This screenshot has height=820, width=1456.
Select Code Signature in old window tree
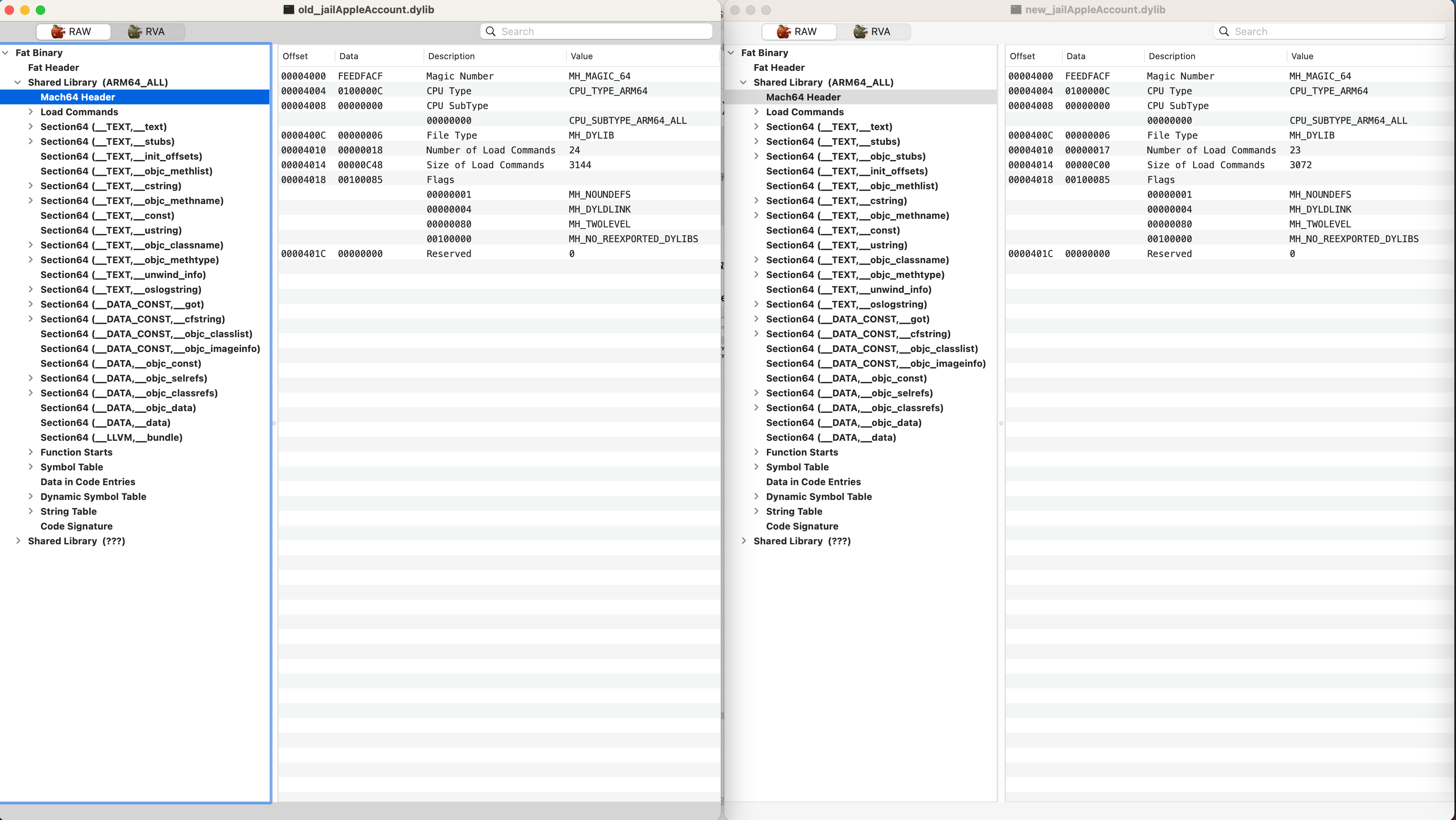(x=76, y=526)
